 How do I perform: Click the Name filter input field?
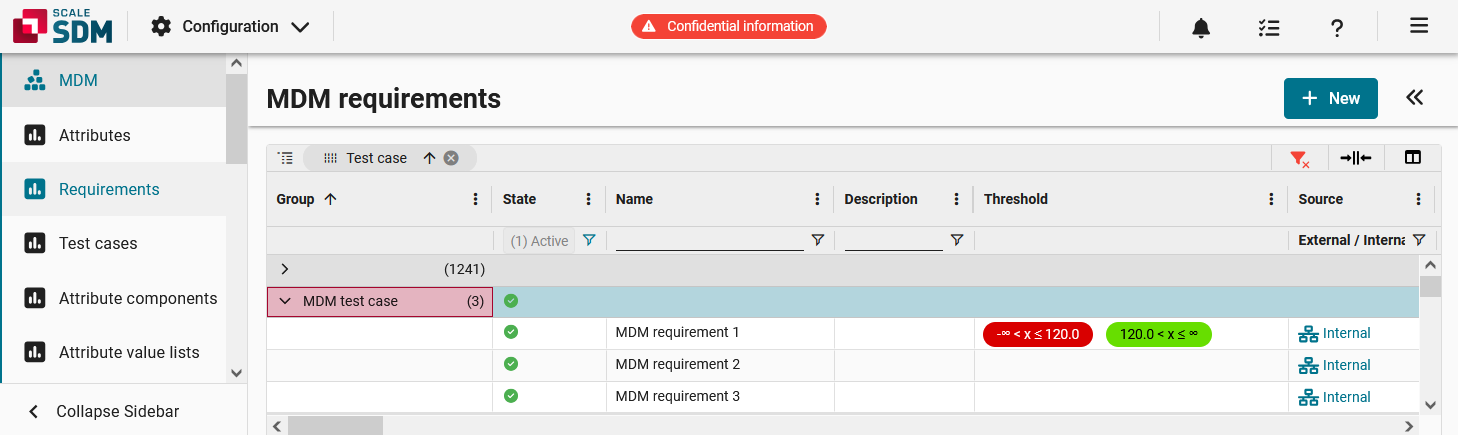(710, 240)
